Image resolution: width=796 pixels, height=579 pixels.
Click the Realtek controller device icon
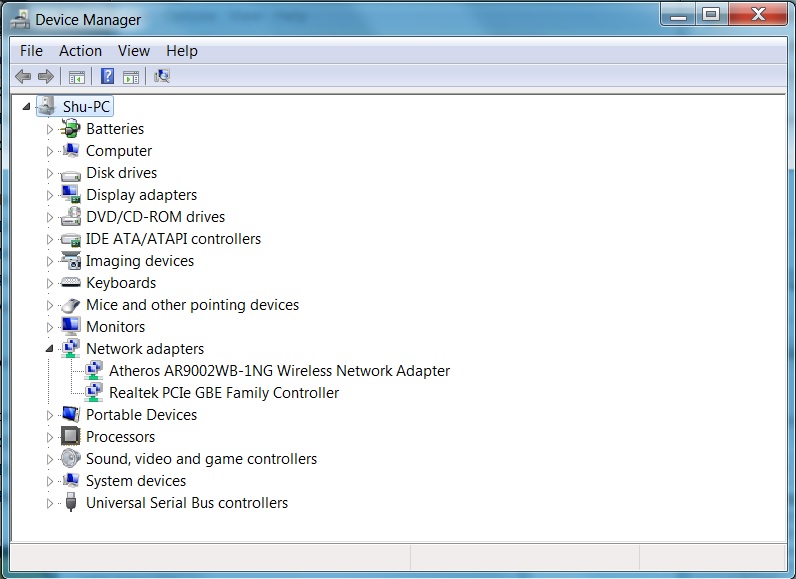pos(93,392)
